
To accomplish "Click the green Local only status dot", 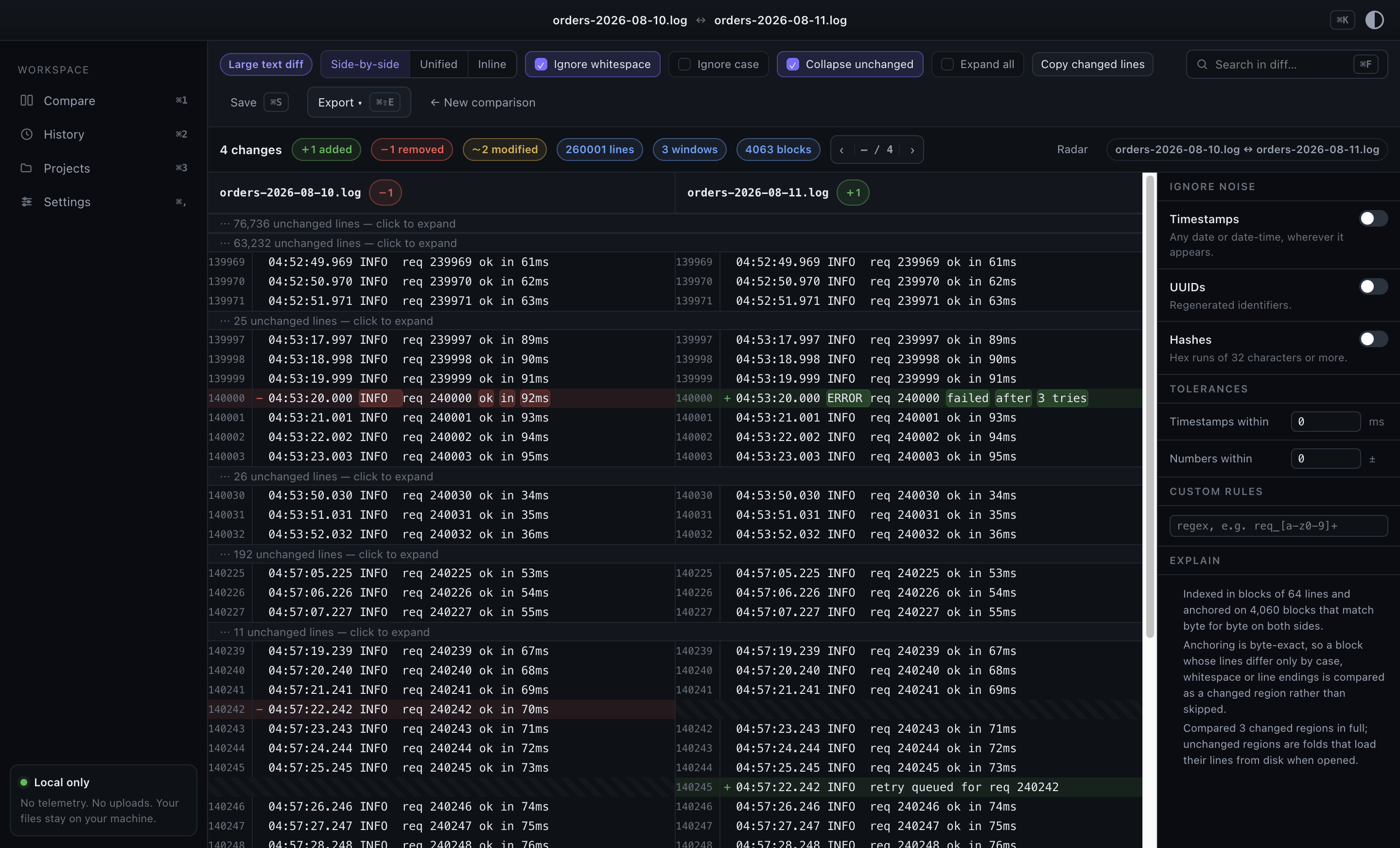I will pyautogui.click(x=24, y=783).
